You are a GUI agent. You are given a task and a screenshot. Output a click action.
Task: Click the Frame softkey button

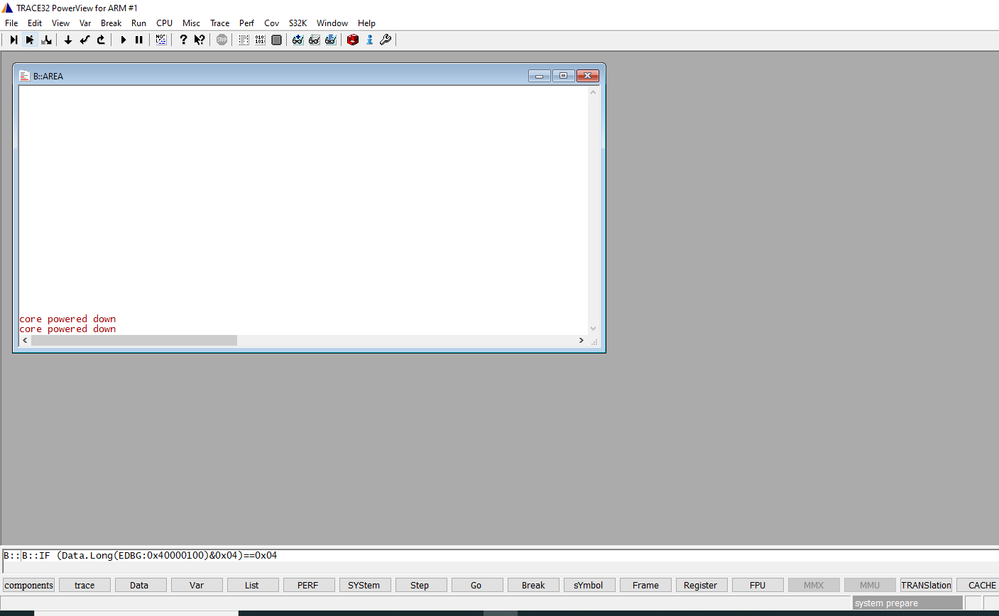click(645, 585)
